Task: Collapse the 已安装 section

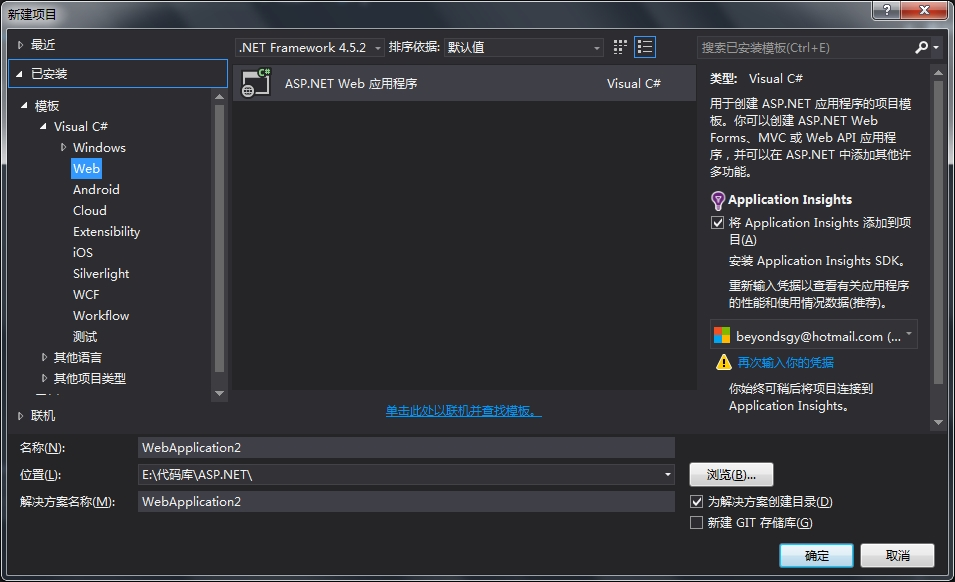Action: point(19,74)
